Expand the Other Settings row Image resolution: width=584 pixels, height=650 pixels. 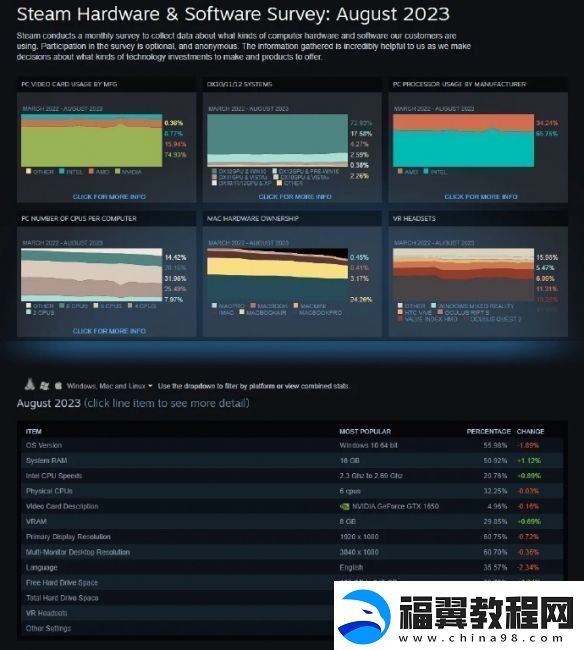tap(177, 628)
